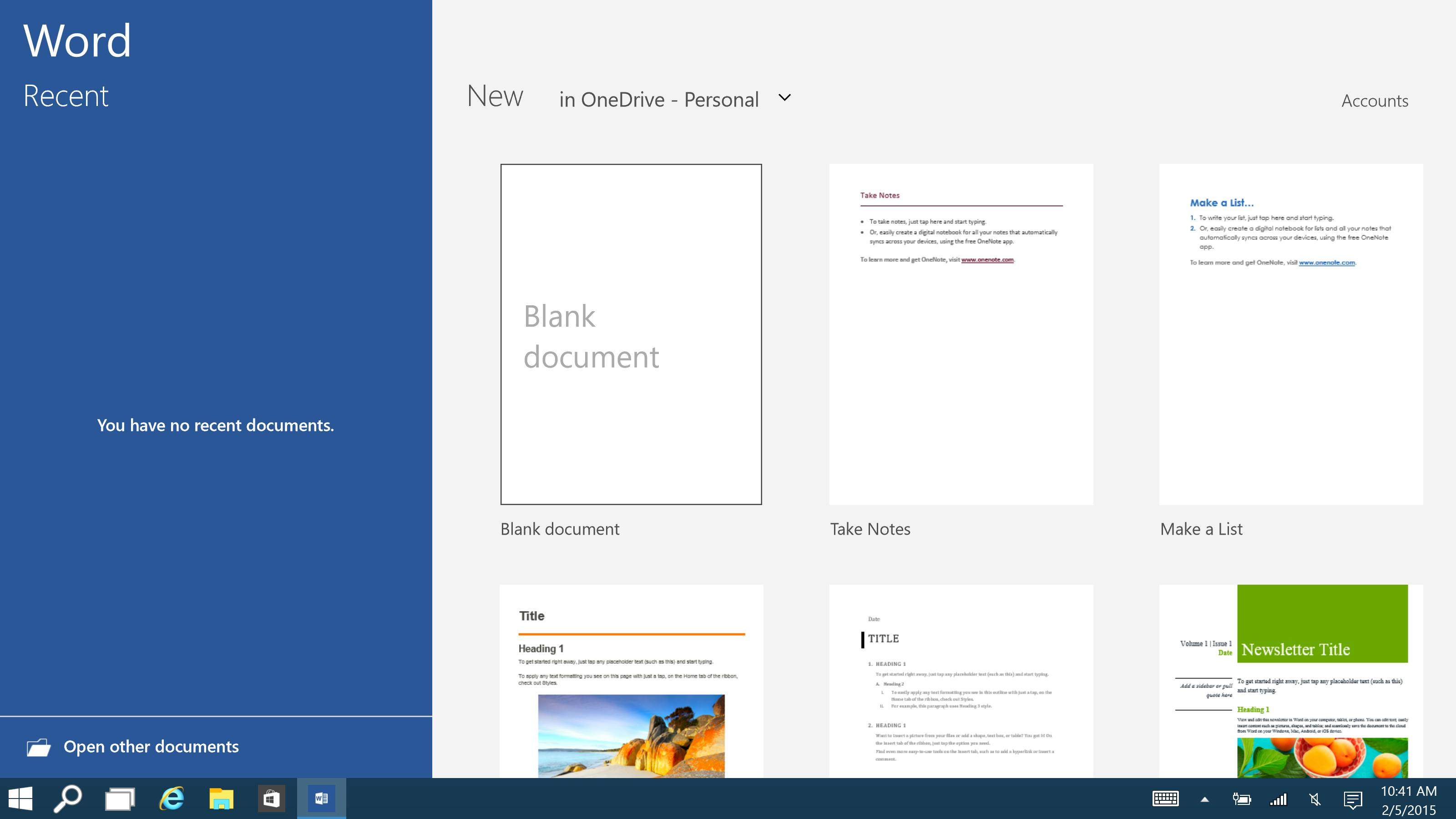Click the Word icon in the taskbar

point(321,799)
